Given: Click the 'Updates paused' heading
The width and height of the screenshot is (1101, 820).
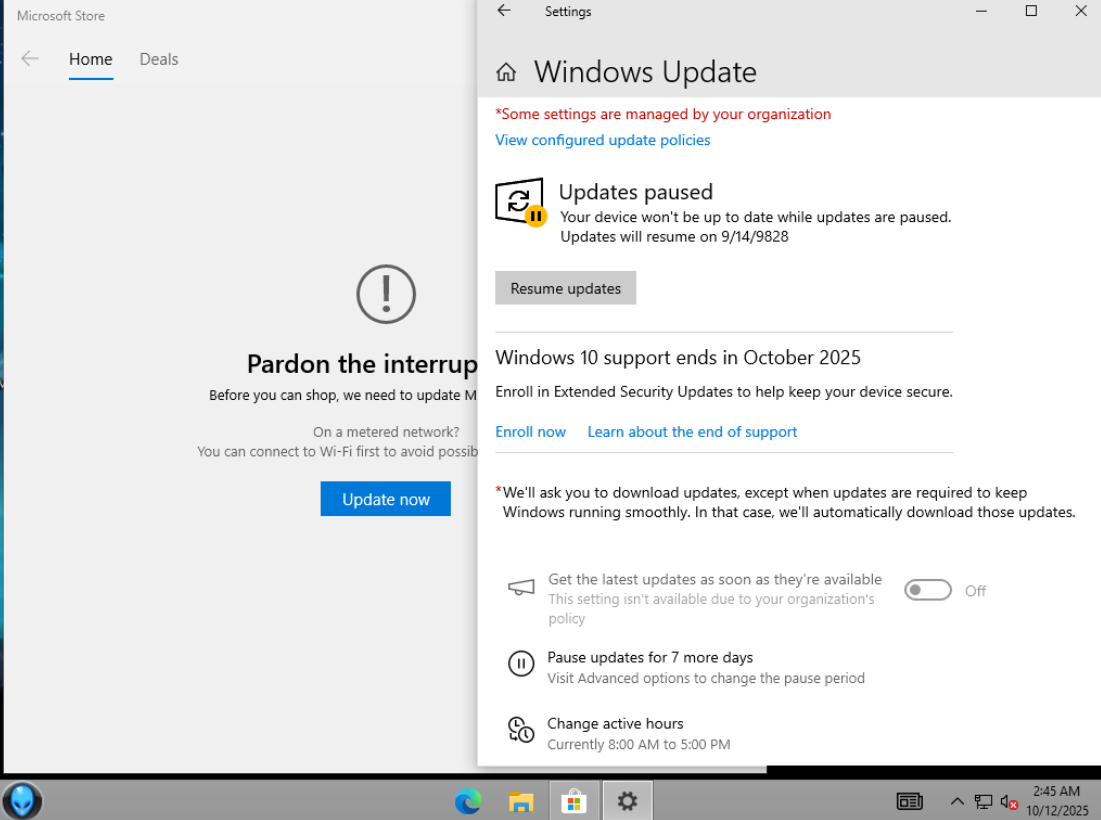Looking at the screenshot, I should [635, 192].
